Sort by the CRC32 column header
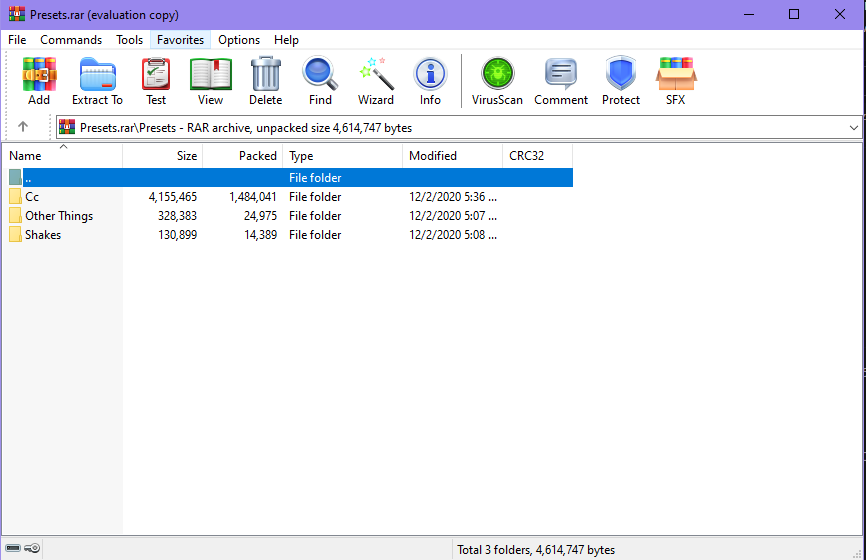The width and height of the screenshot is (866, 560). (x=537, y=156)
